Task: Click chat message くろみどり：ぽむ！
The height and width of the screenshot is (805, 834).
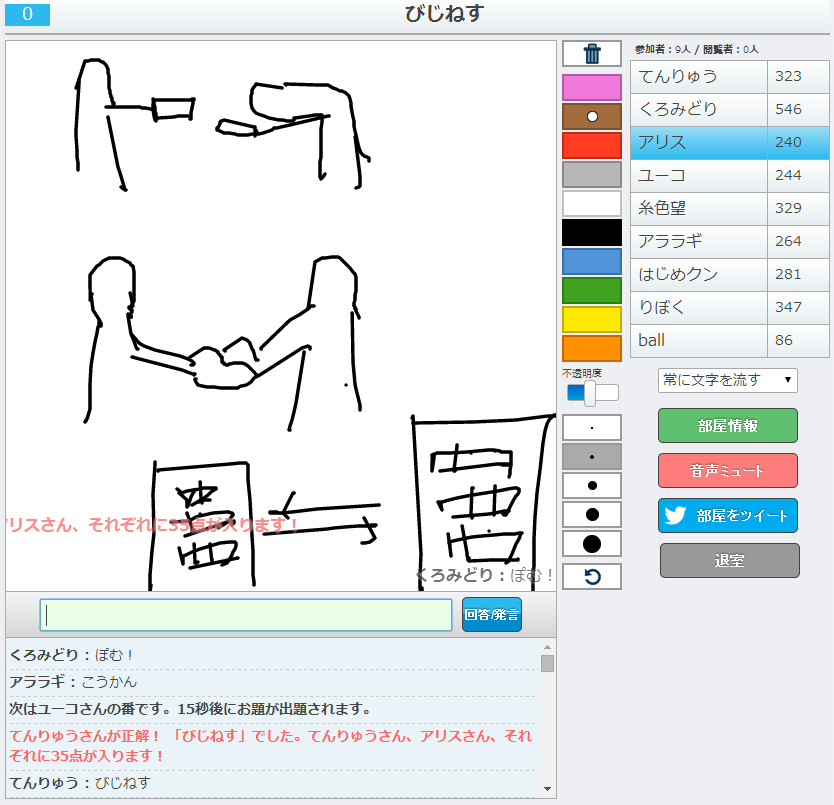Action: (71, 655)
